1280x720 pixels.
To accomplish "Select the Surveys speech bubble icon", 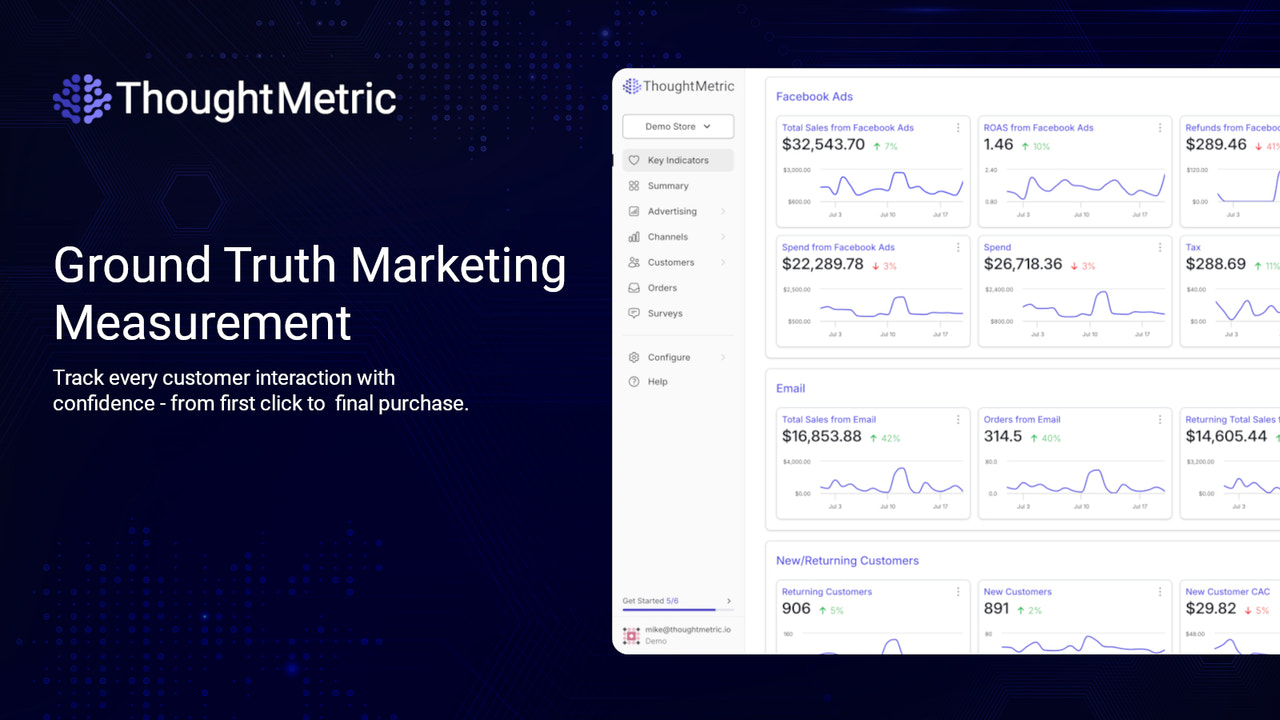I will [x=634, y=313].
